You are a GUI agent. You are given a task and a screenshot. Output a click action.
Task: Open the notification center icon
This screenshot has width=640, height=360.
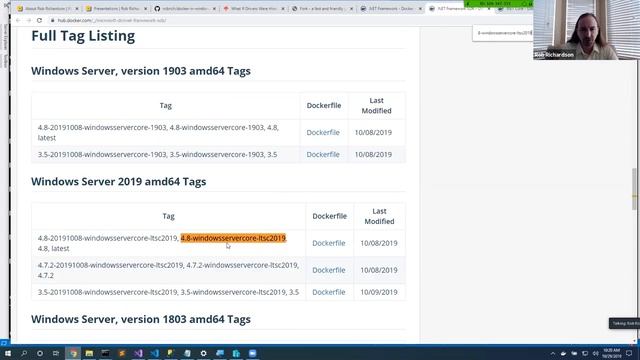[629, 353]
